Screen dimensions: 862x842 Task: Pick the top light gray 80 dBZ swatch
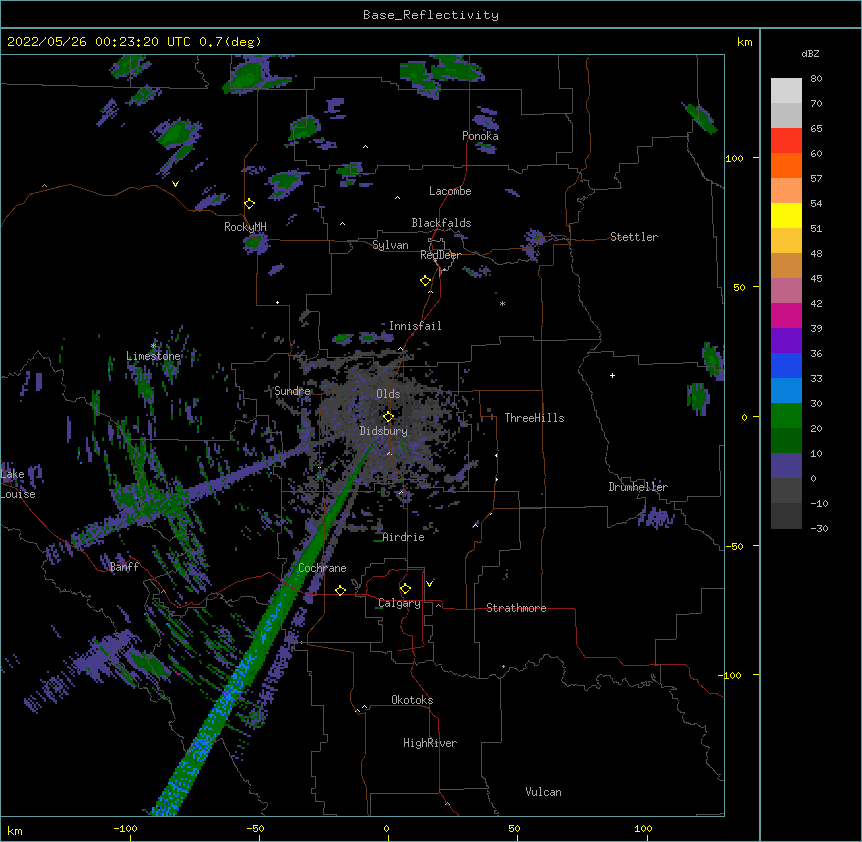[x=786, y=90]
